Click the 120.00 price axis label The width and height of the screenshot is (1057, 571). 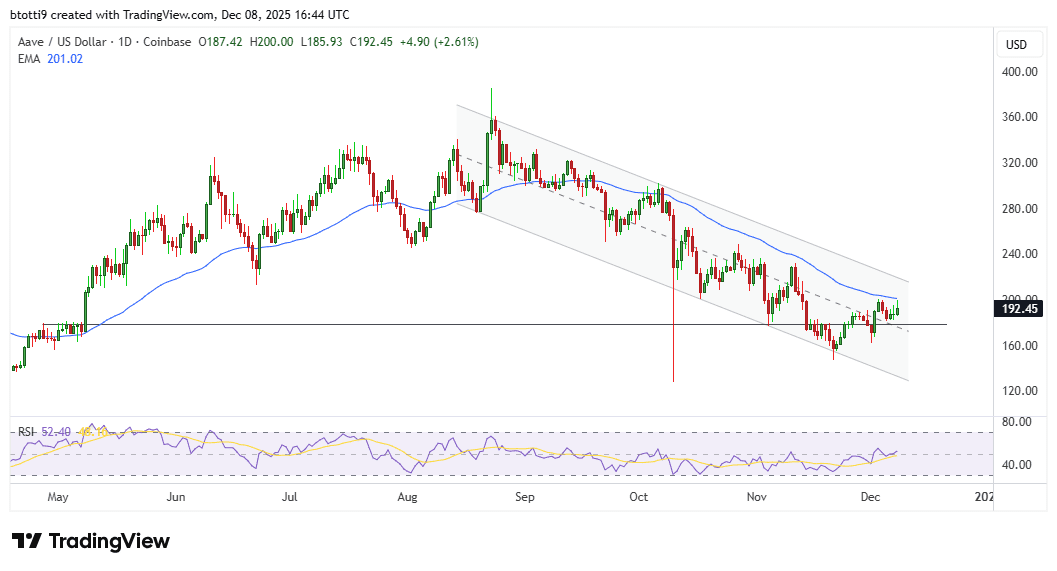(x=1019, y=390)
